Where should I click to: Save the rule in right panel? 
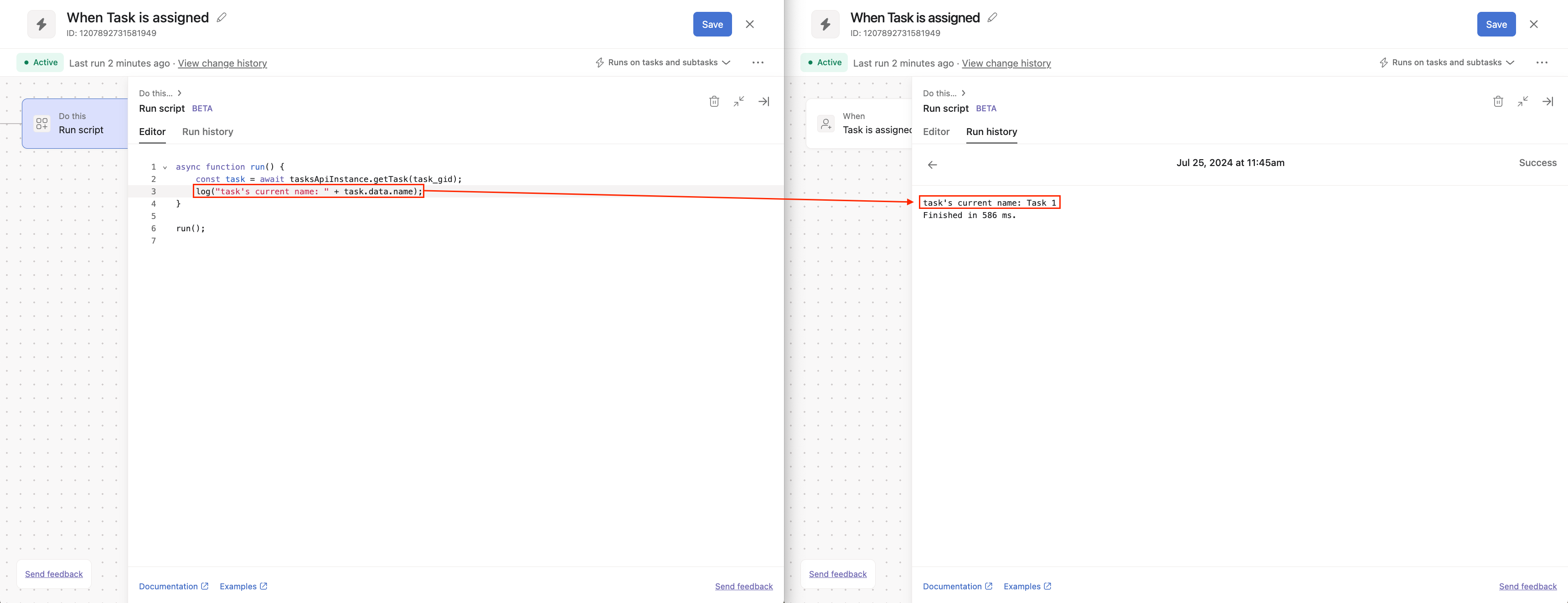1496,24
